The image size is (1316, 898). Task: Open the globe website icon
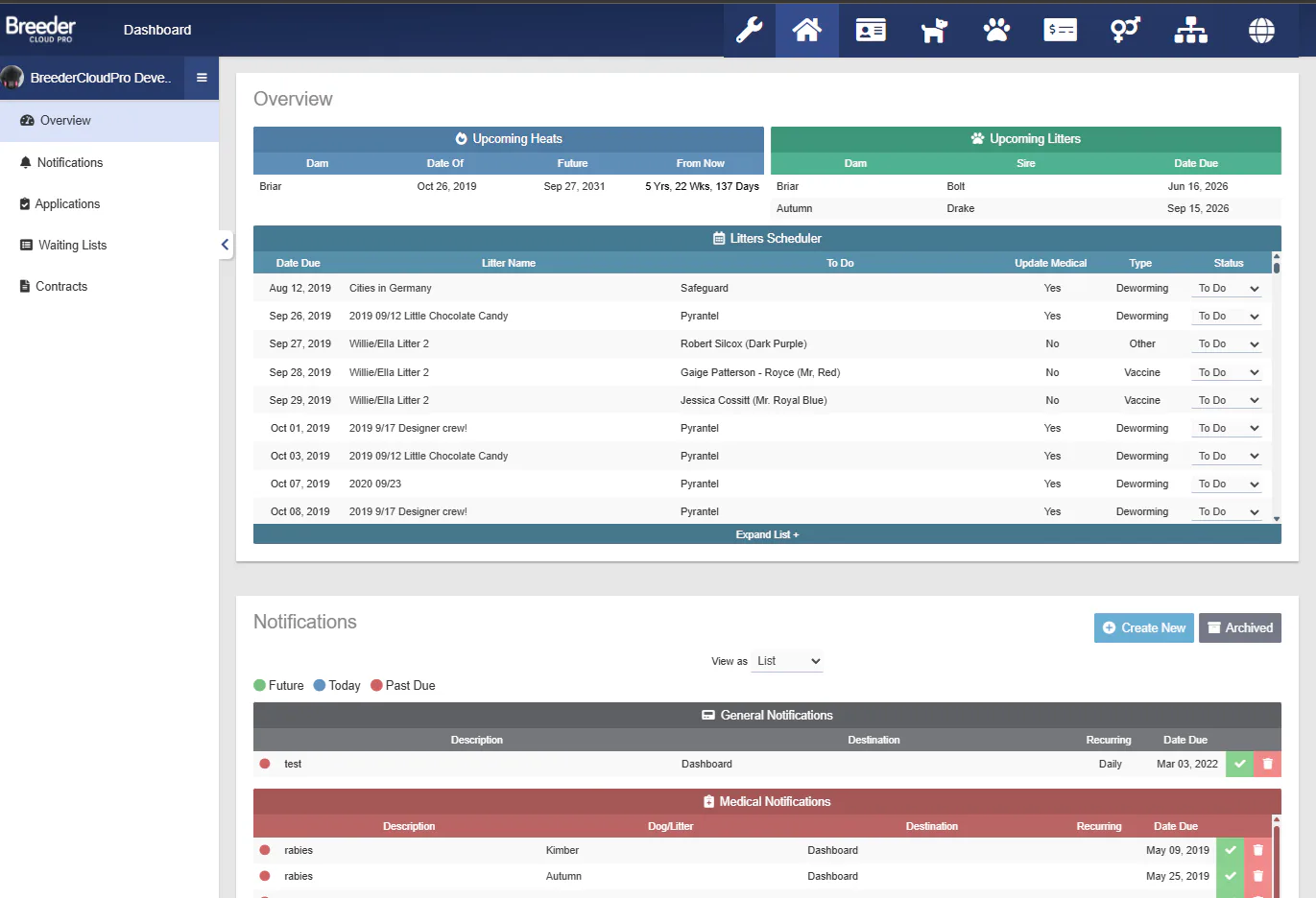point(1261,30)
